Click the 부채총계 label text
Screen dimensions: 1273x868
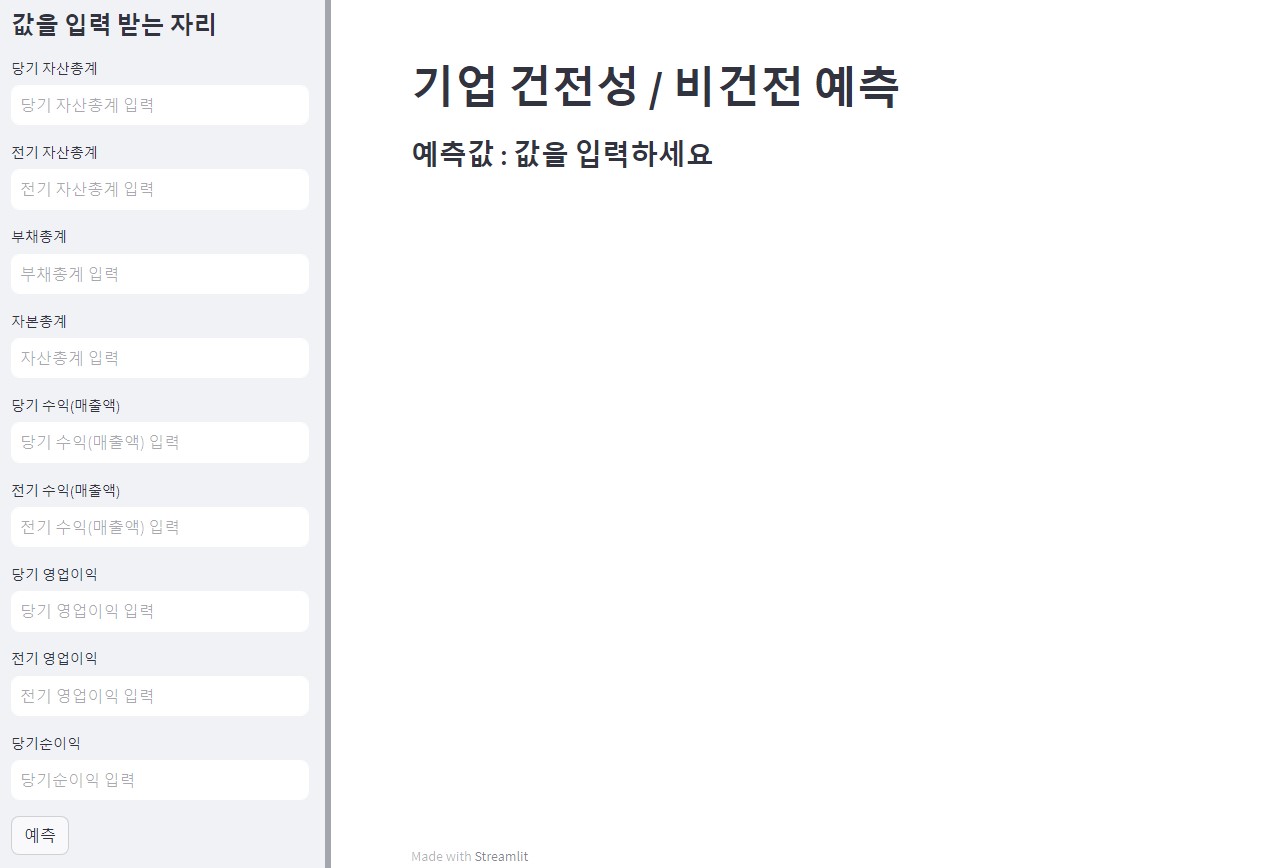coord(39,237)
